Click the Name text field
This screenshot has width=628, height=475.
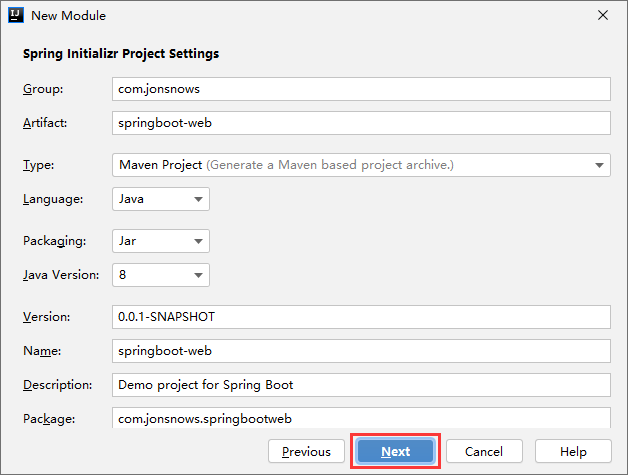361,351
